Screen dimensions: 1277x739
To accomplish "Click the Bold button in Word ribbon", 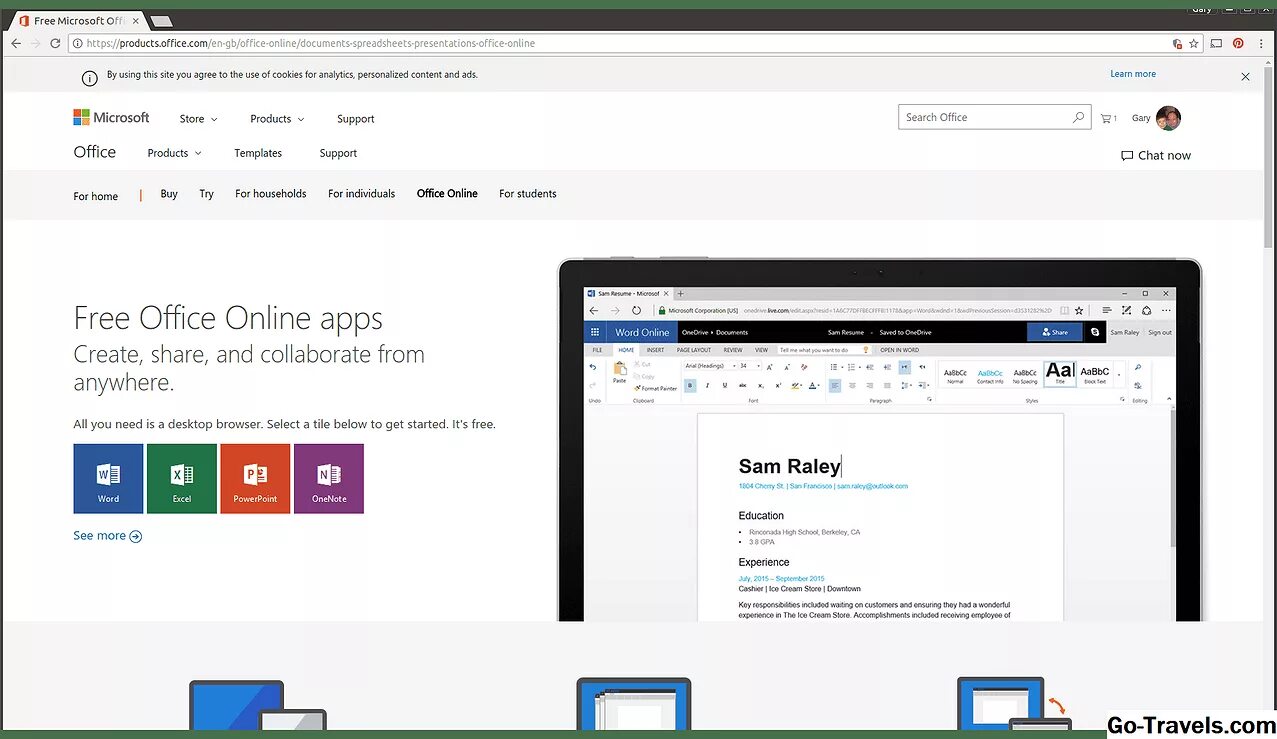I will [x=691, y=385].
